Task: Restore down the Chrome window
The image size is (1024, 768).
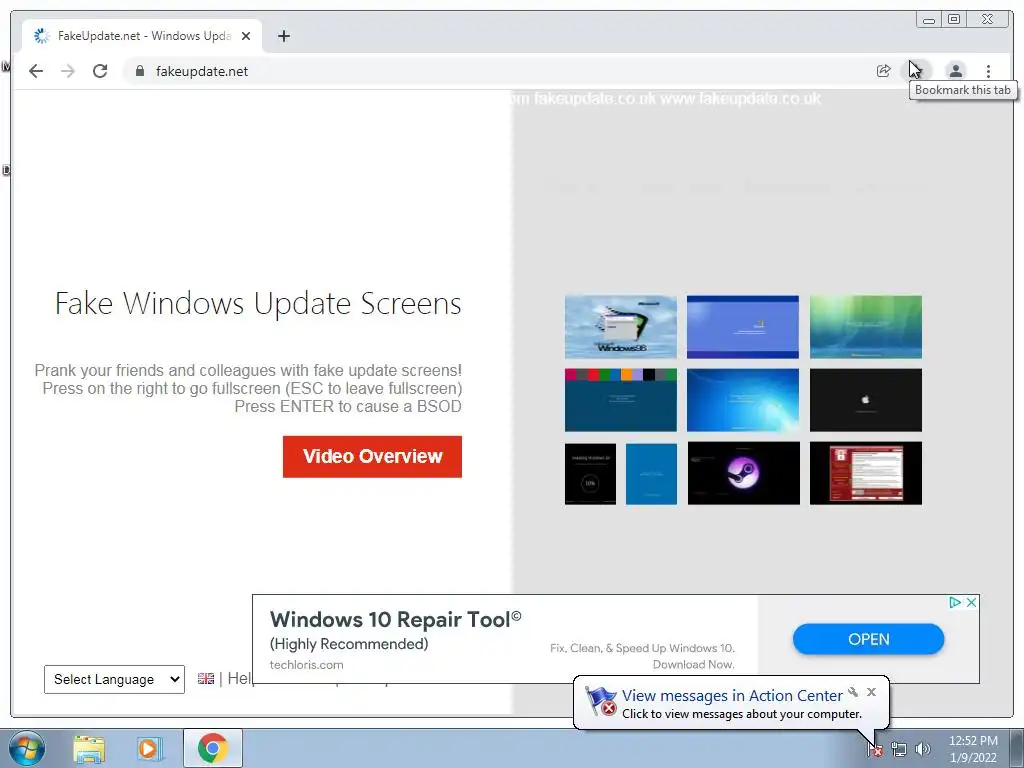Action: (953, 20)
